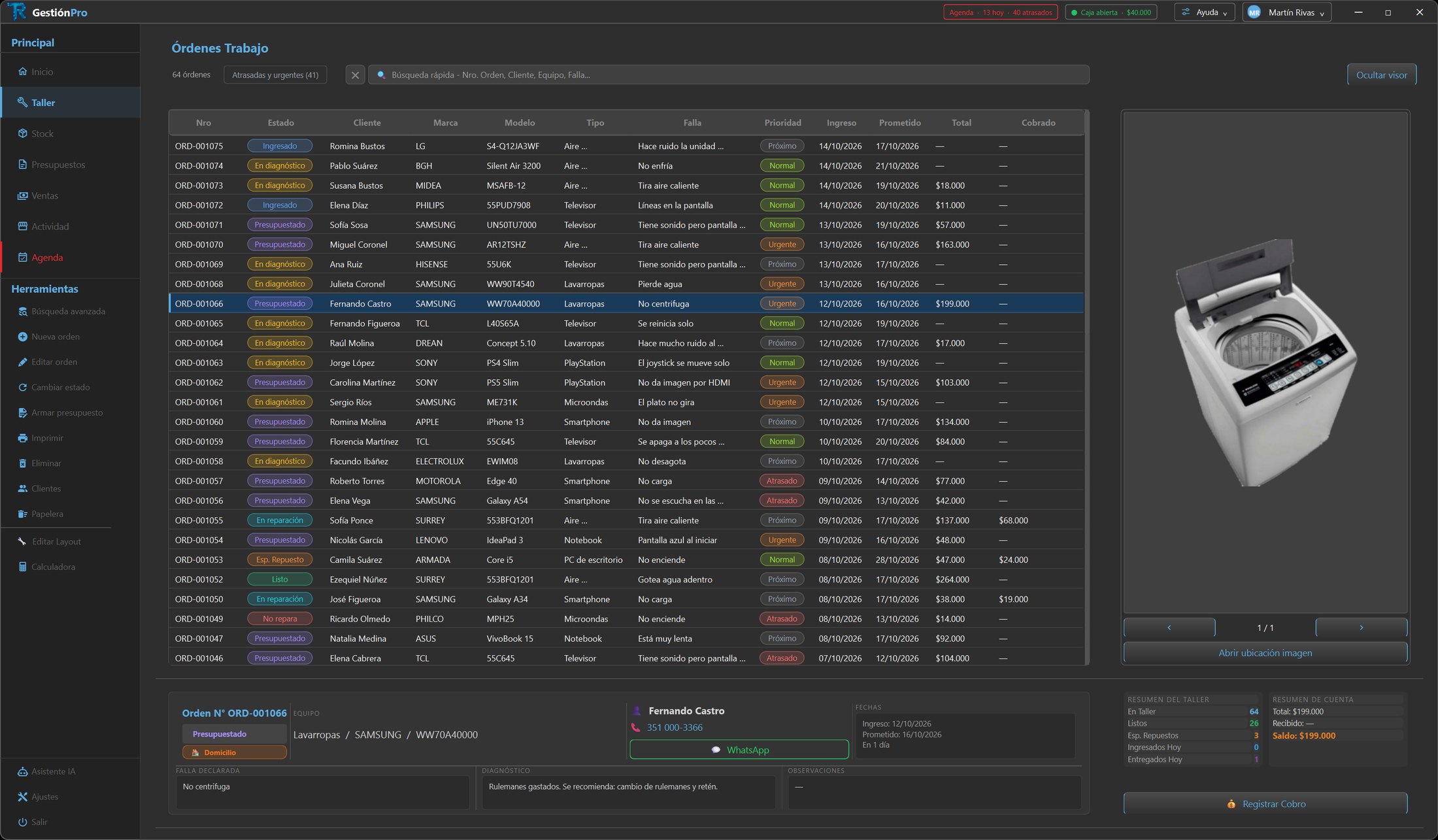The height and width of the screenshot is (840, 1438).
Task: Open the Papelera entry
Action: pyautogui.click(x=41, y=514)
